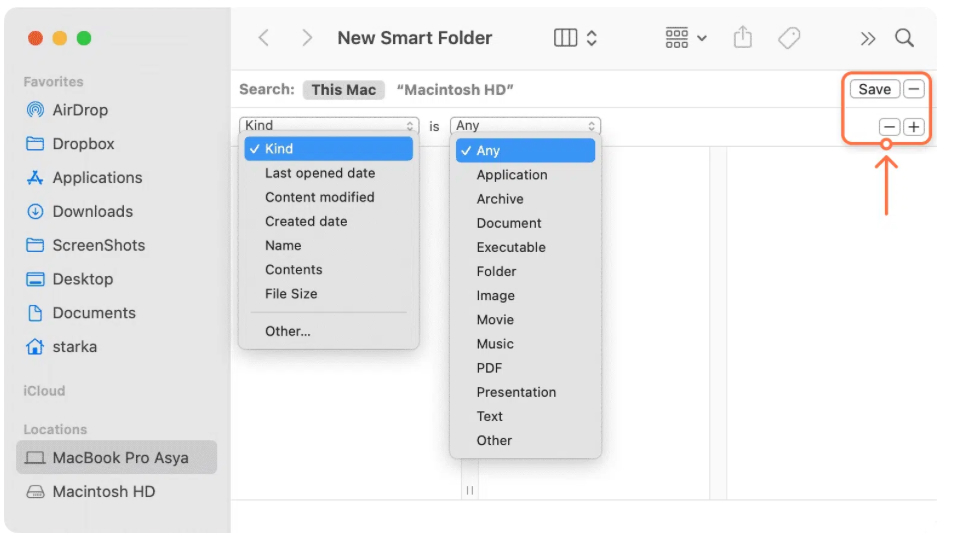Open the Any value dropdown
Screen dimensions: 968x556
coord(525,126)
